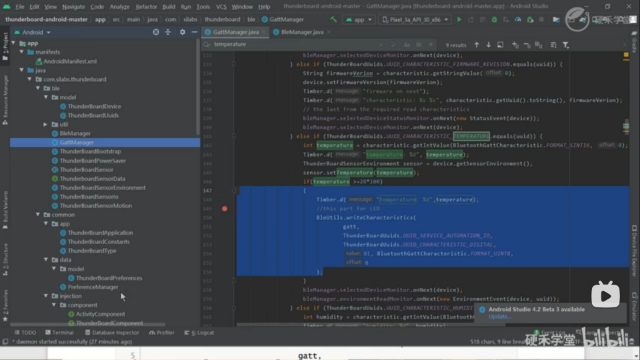The height and width of the screenshot is (360, 640).
Task: Toggle Words (W) search option
Action: tap(418, 44)
